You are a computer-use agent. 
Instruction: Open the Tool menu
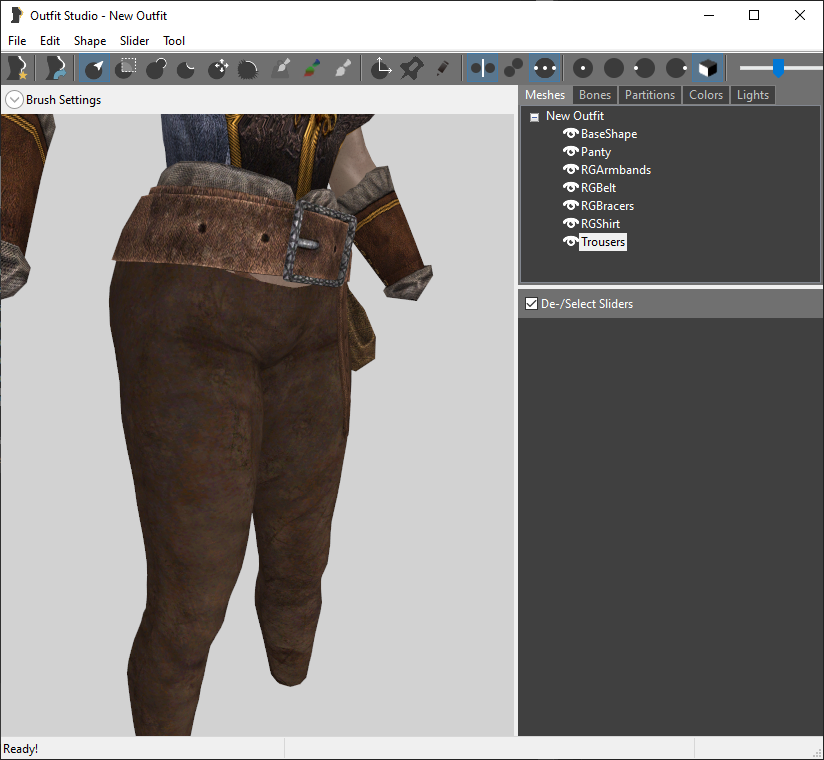click(174, 40)
